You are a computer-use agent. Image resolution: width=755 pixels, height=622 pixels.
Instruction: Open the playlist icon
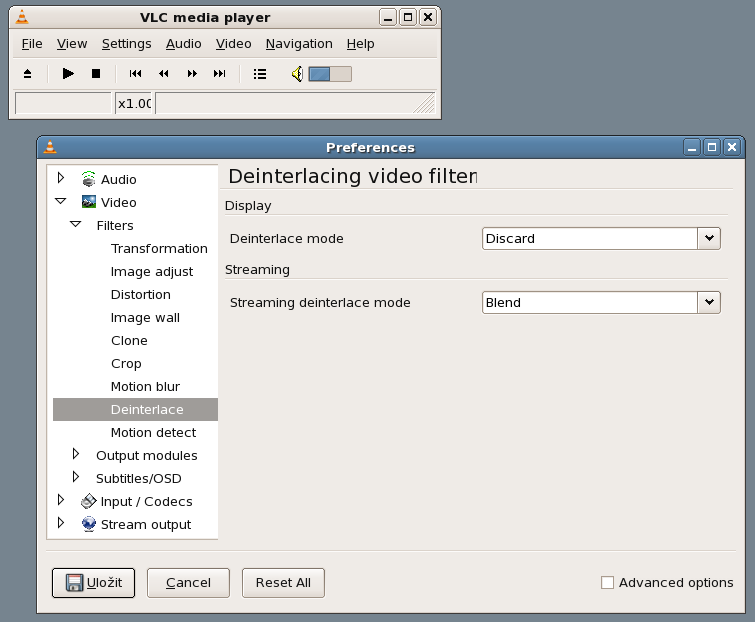(260, 74)
